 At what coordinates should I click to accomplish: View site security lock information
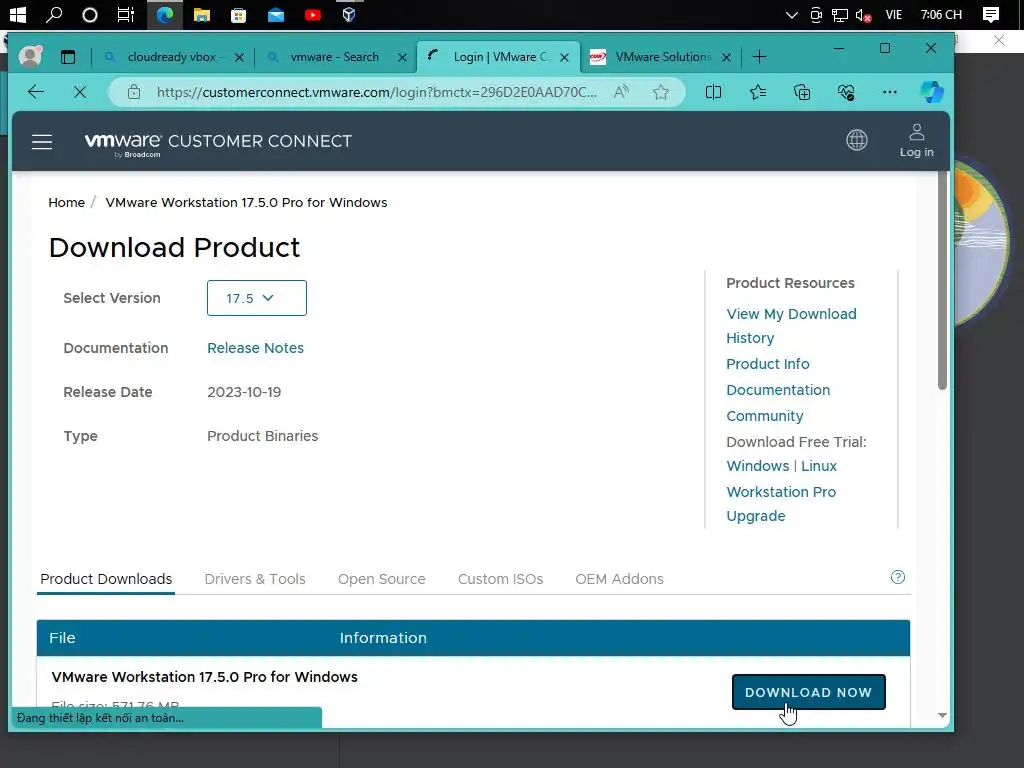[134, 92]
